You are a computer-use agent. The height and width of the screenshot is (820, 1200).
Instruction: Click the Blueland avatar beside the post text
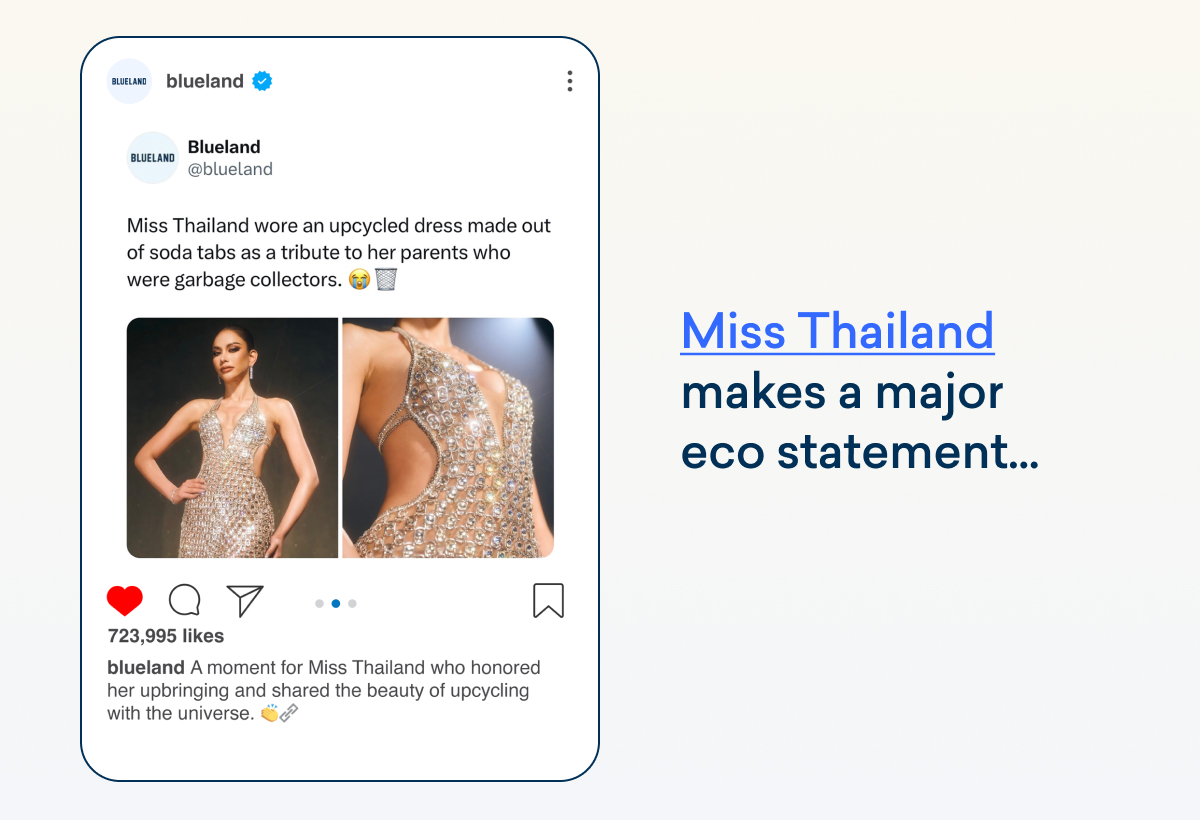(152, 157)
